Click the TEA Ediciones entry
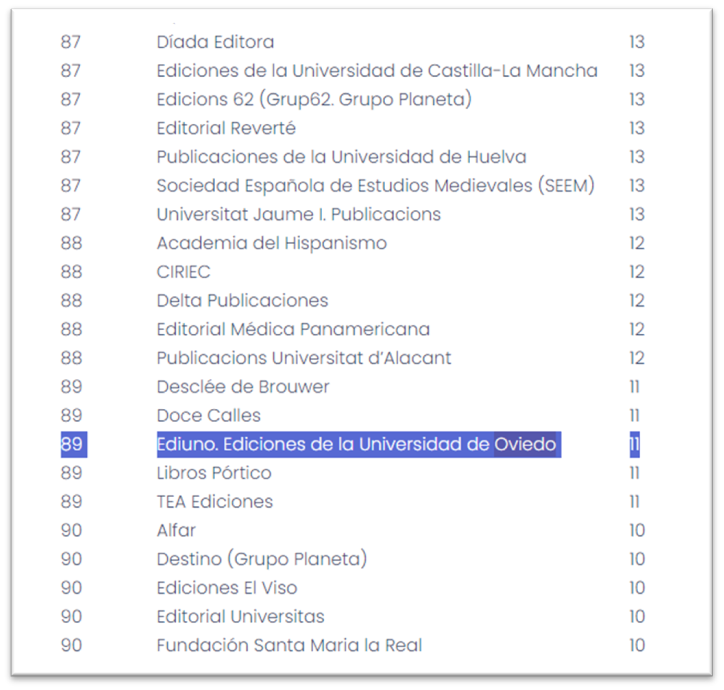The height and width of the screenshot is (690, 724). (214, 502)
